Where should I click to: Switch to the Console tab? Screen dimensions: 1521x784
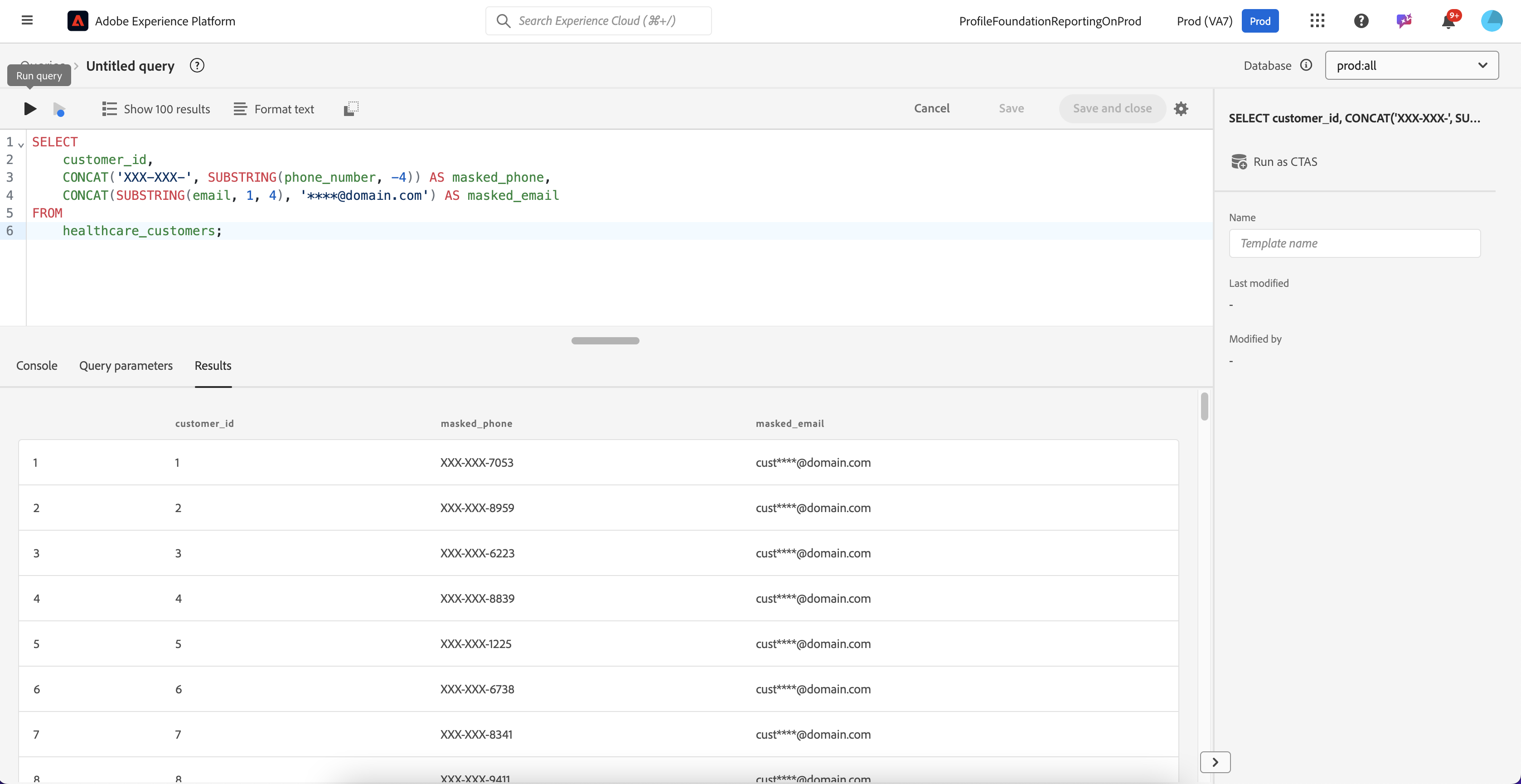(x=37, y=365)
